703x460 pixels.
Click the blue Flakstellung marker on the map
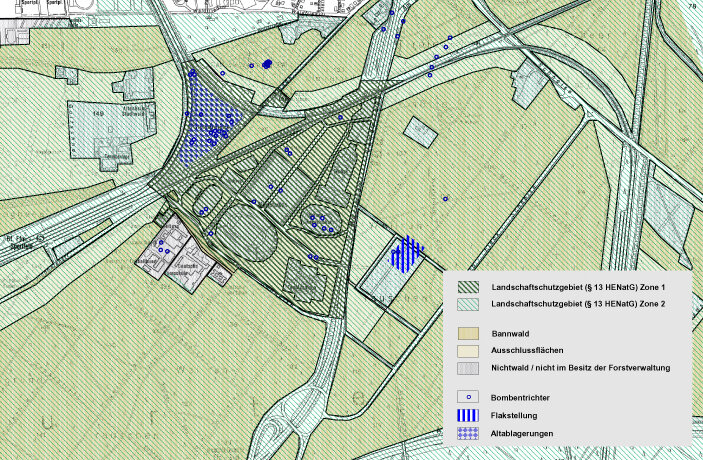pyautogui.click(x=406, y=254)
